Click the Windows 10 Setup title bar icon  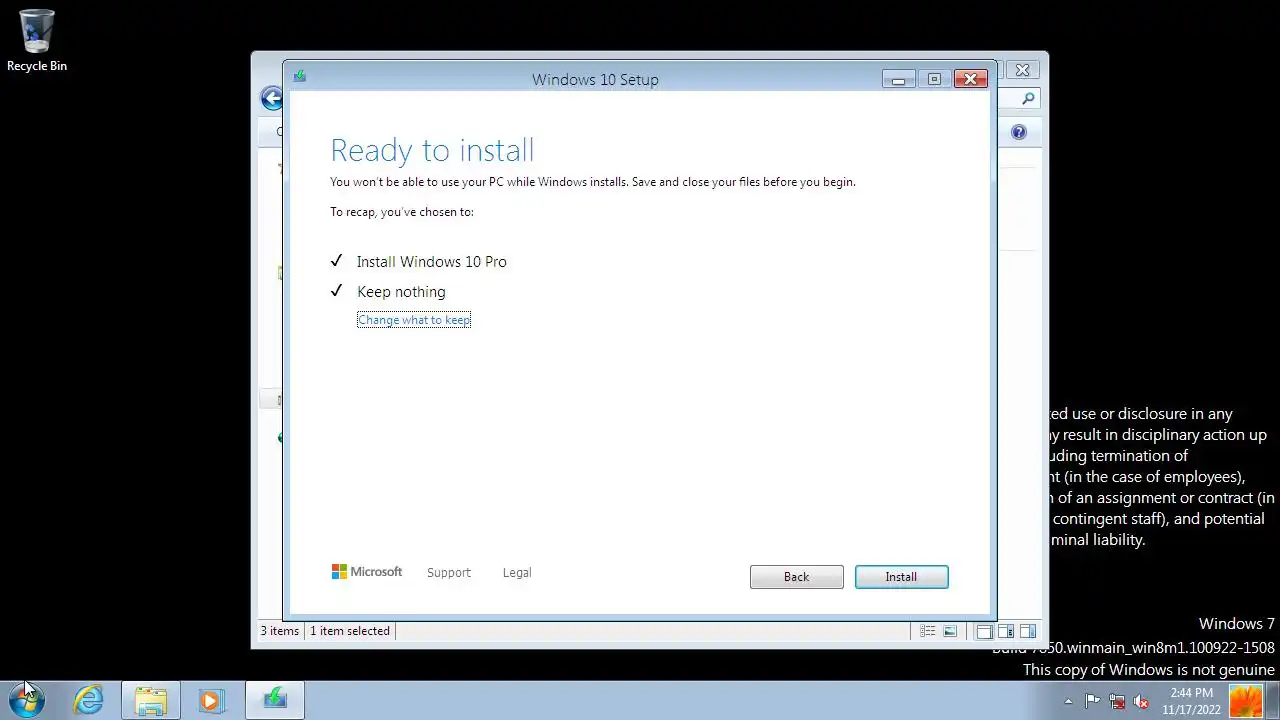299,76
